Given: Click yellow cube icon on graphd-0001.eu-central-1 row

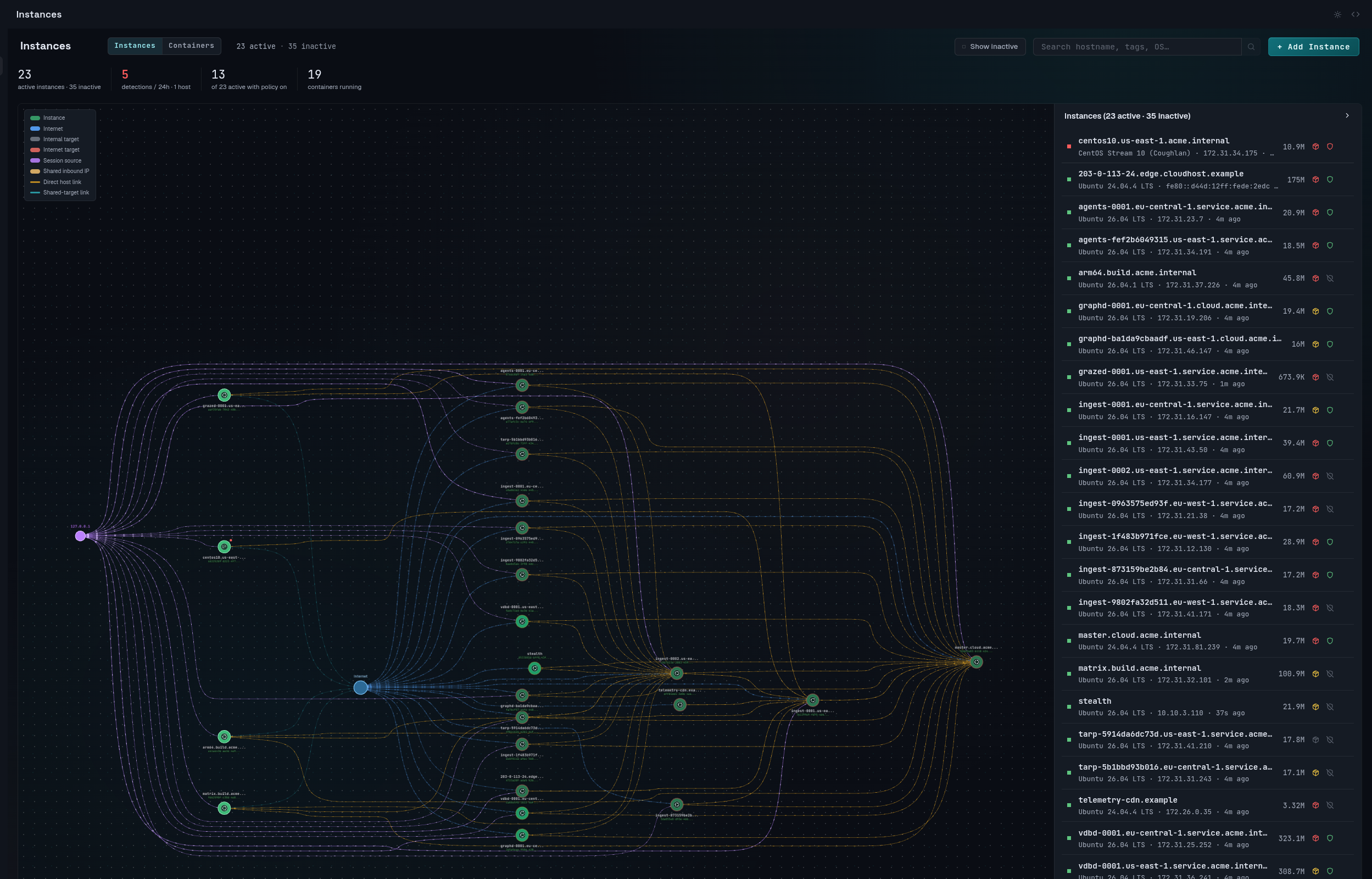Looking at the screenshot, I should 1315,311.
